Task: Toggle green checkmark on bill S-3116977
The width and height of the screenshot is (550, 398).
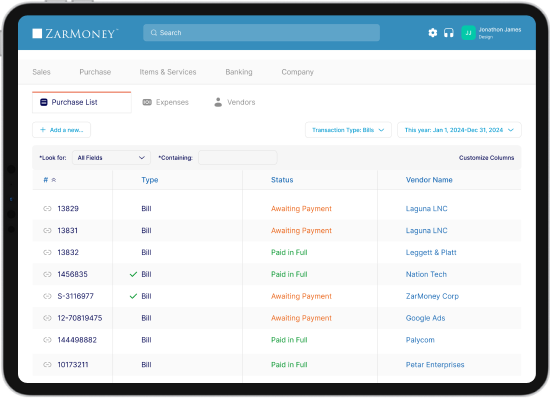Action: [x=133, y=296]
